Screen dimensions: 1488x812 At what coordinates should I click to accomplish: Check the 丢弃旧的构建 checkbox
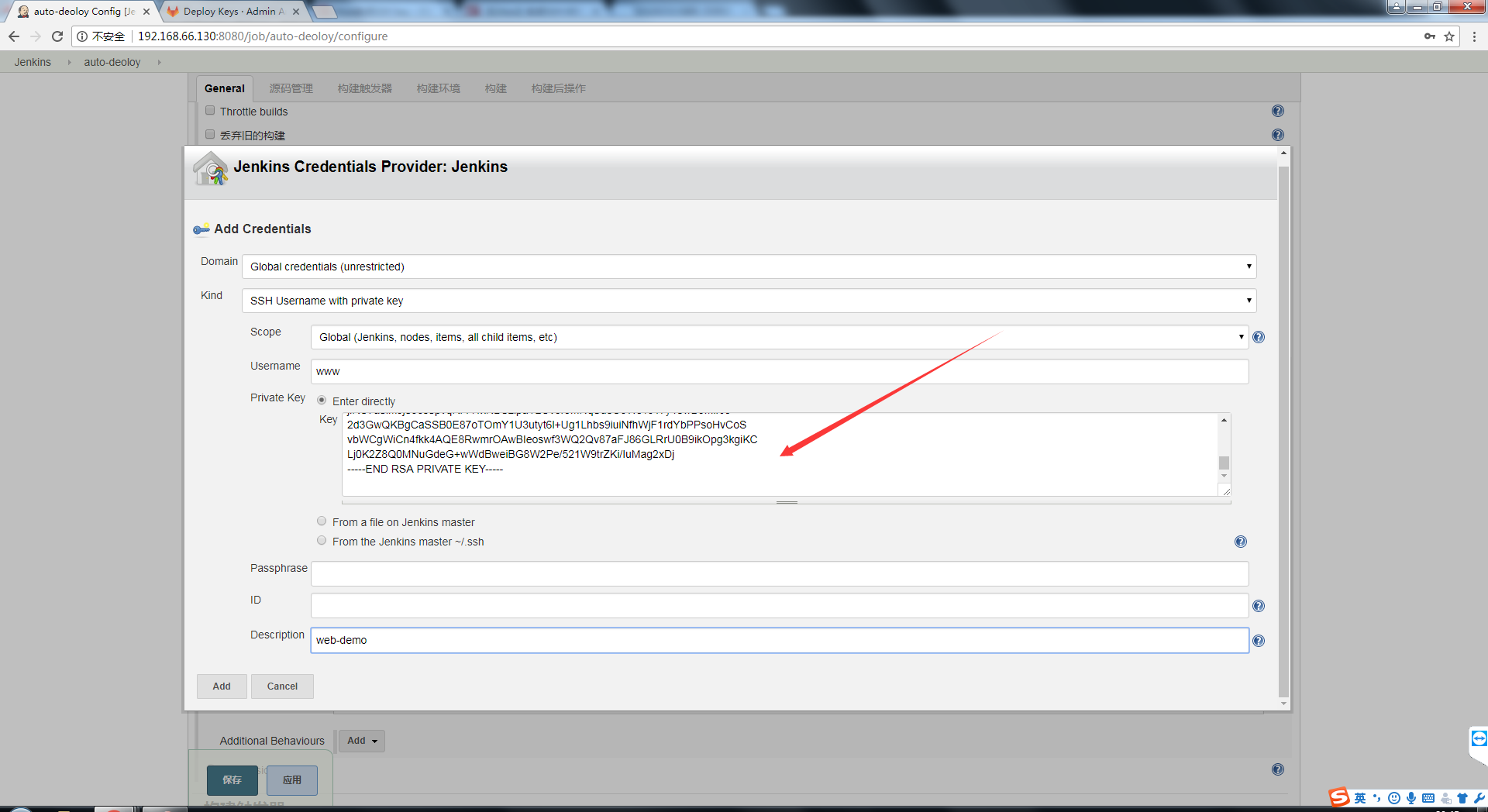pyautogui.click(x=210, y=134)
